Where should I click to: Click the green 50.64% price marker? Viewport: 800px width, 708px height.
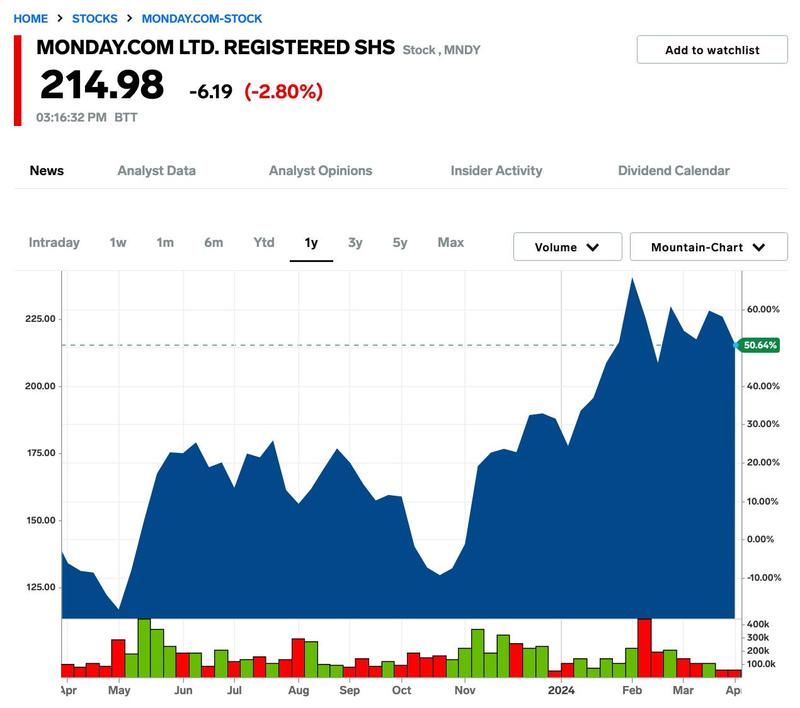(759, 345)
